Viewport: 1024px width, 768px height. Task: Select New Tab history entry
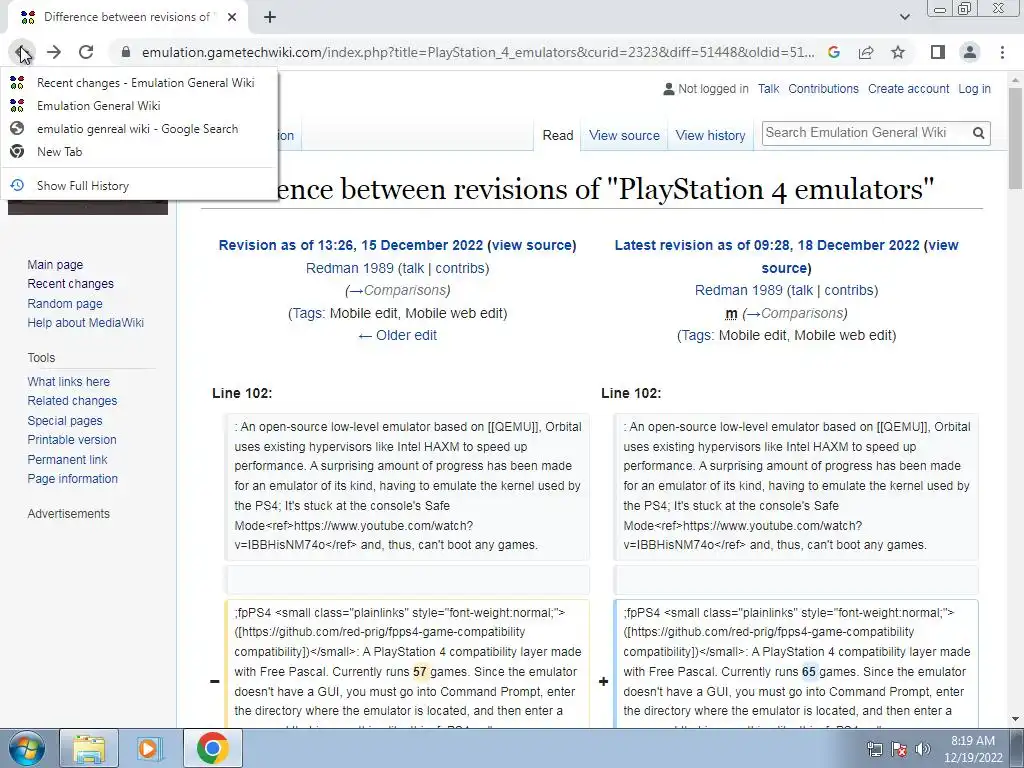coord(139,152)
